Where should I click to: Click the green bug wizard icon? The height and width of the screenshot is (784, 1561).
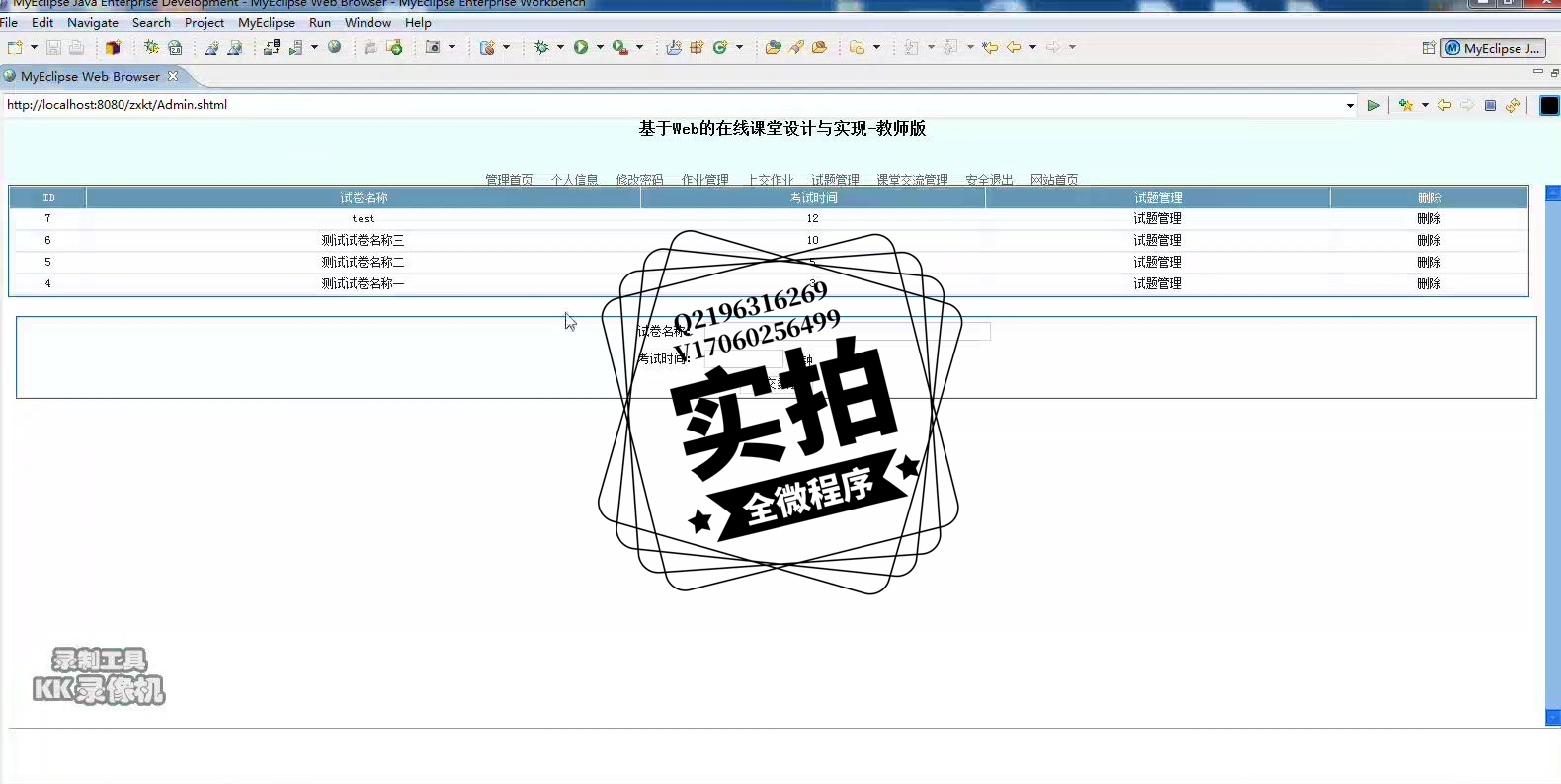click(151, 47)
